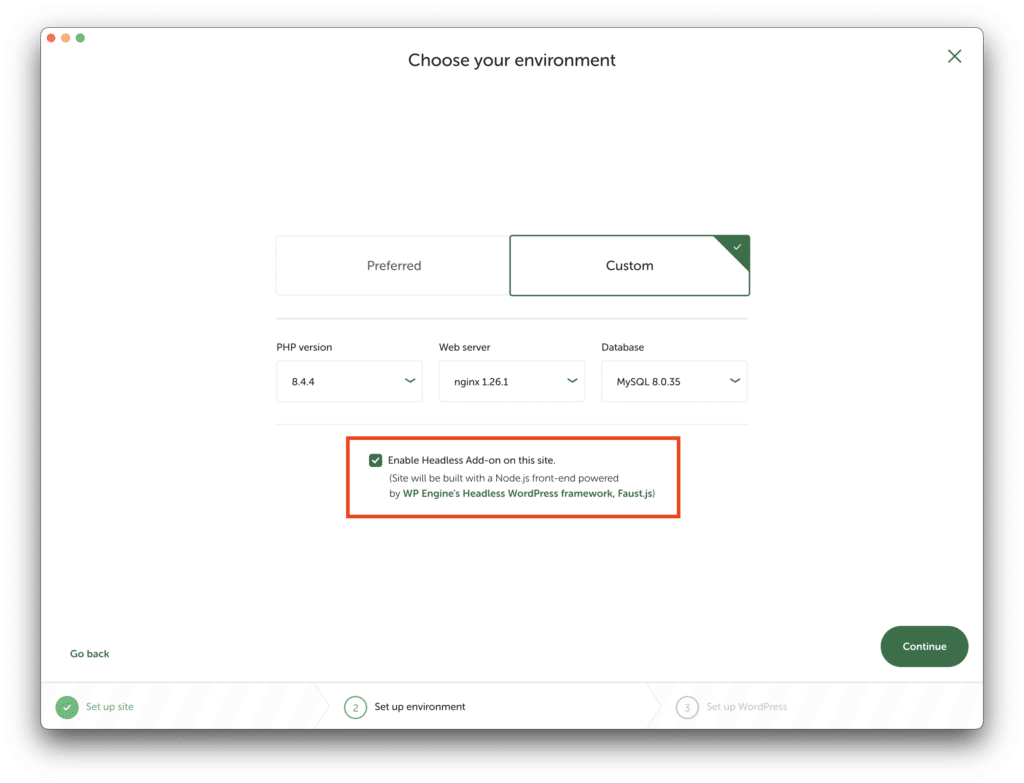Click the step 2 circle icon
The height and width of the screenshot is (783, 1024).
coord(355,707)
